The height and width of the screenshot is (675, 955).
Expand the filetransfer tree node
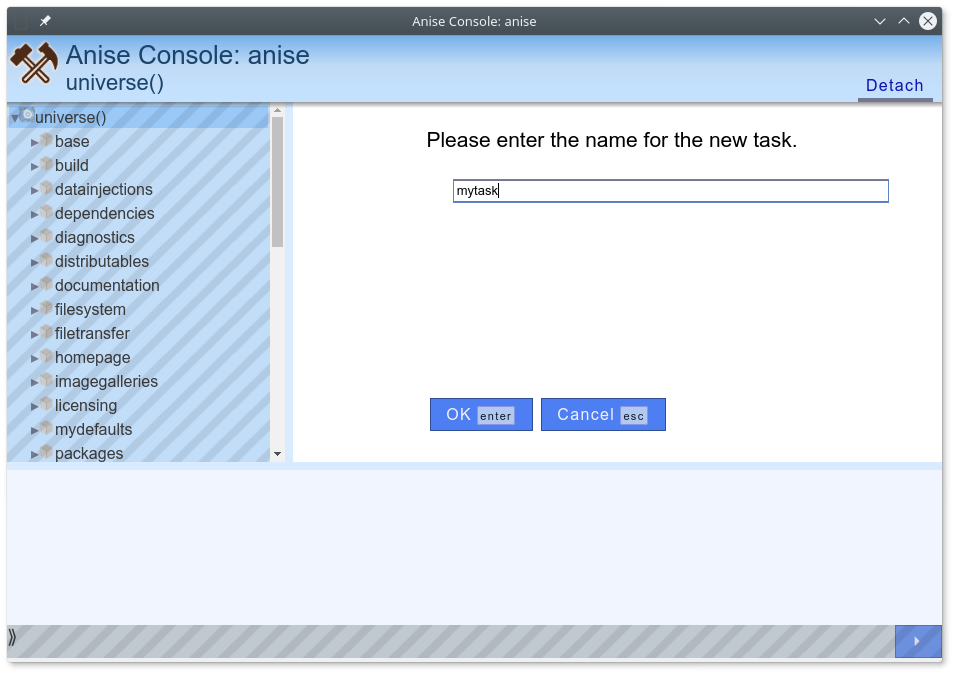tap(35, 334)
